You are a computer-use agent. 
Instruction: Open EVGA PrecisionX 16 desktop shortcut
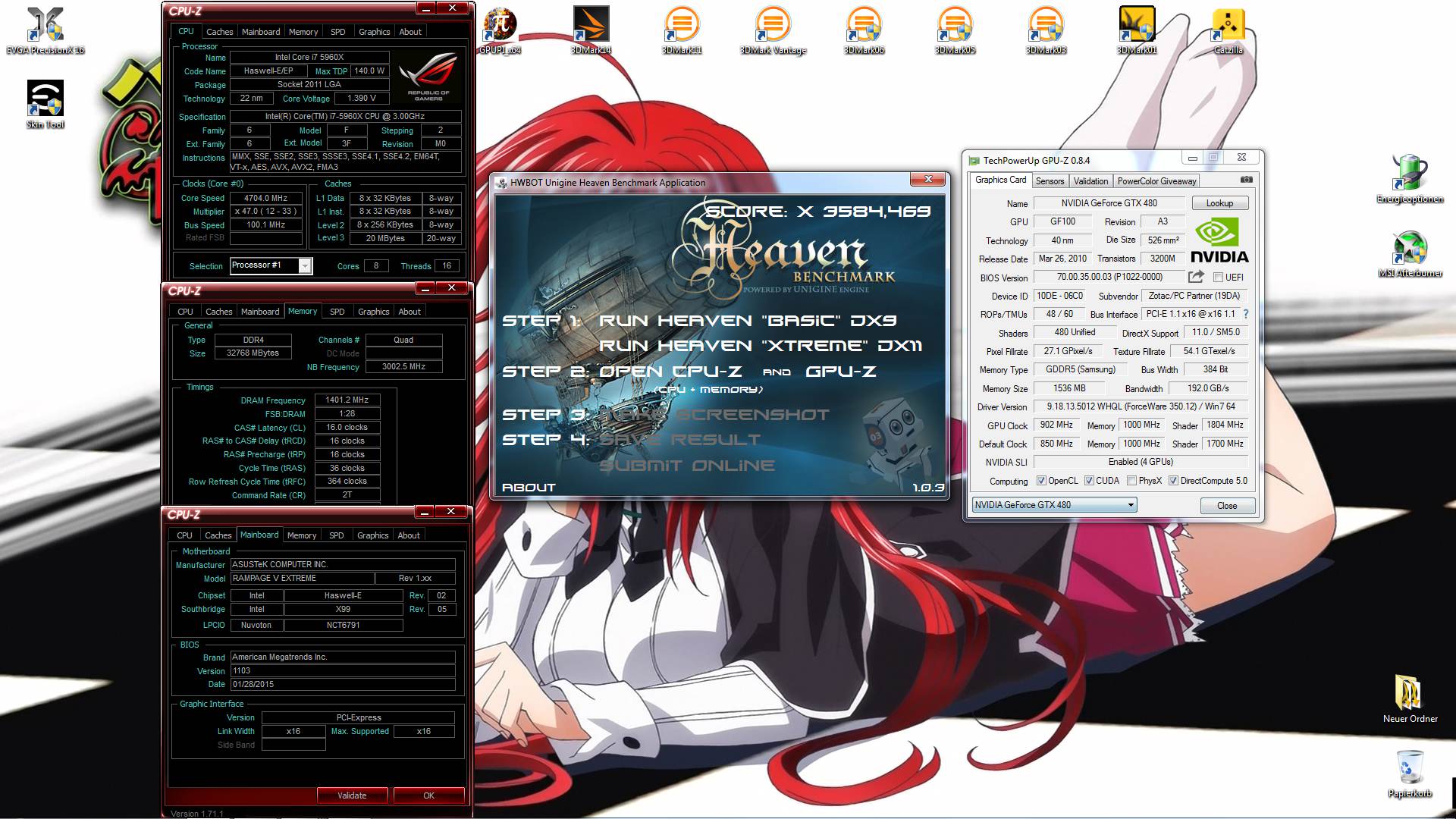[45, 30]
